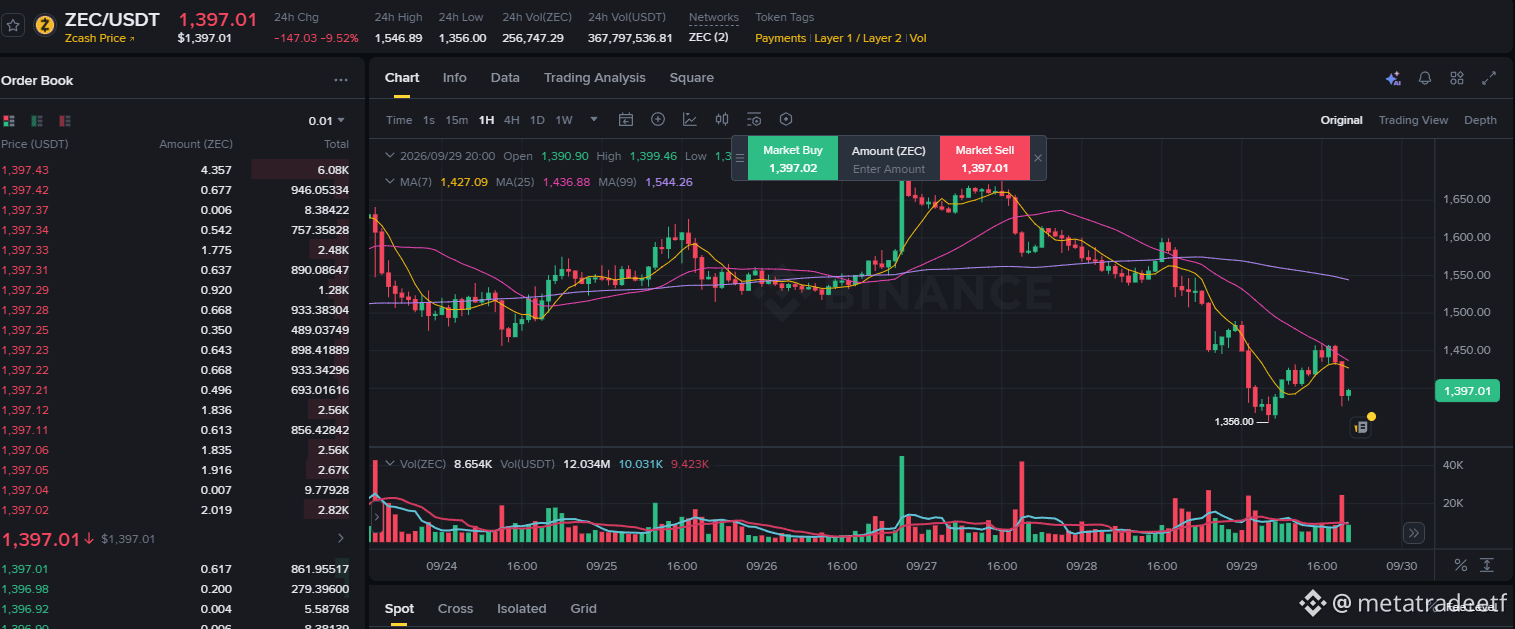Viewport: 1515px width, 629px height.
Task: Open chart layout grid icon
Action: click(x=1457, y=78)
